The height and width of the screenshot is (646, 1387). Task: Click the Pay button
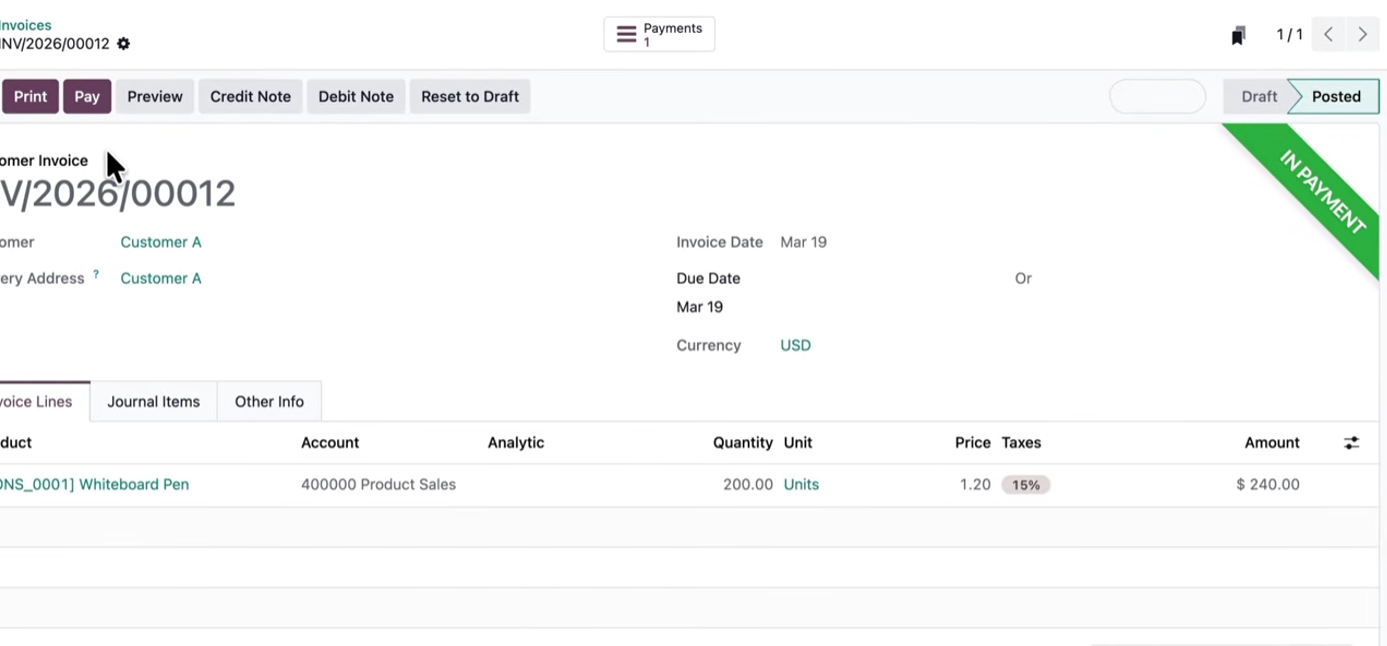[87, 97]
